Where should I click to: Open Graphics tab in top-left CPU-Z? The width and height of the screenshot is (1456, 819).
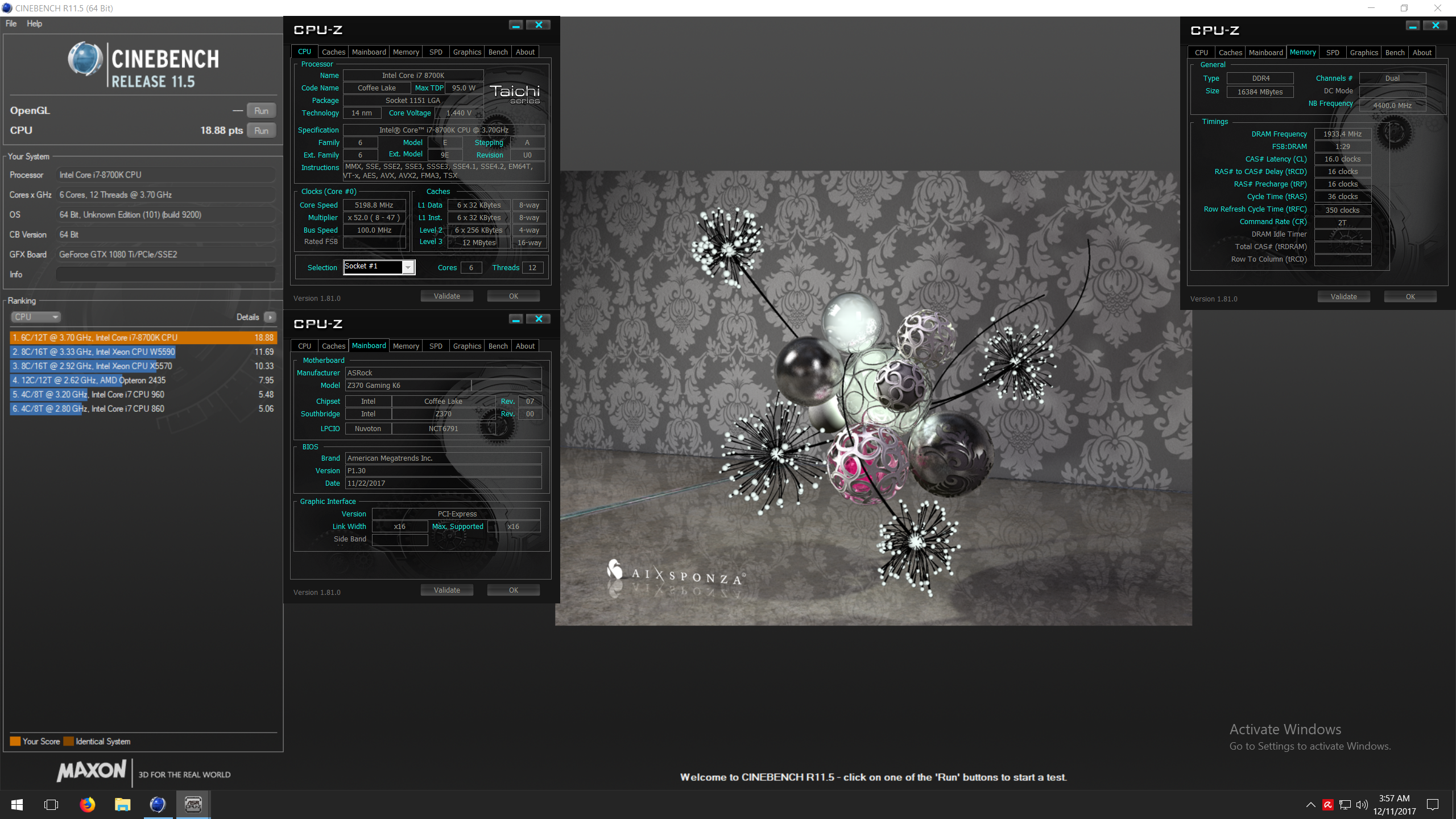(x=467, y=52)
